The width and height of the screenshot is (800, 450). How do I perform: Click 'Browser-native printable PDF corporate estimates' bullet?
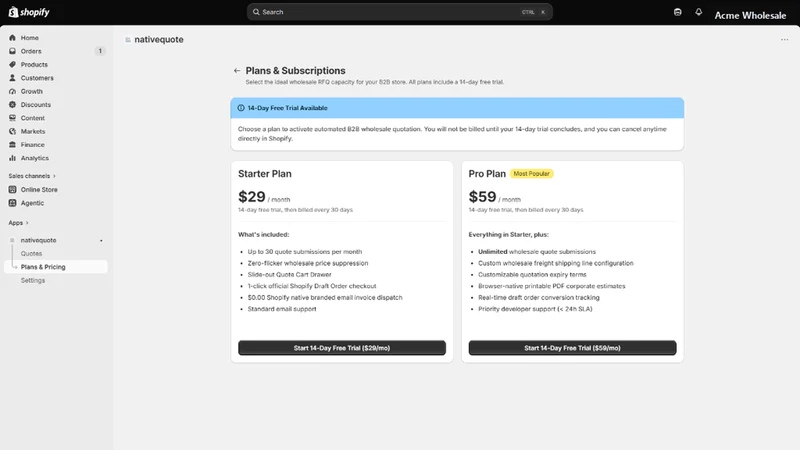(552, 286)
